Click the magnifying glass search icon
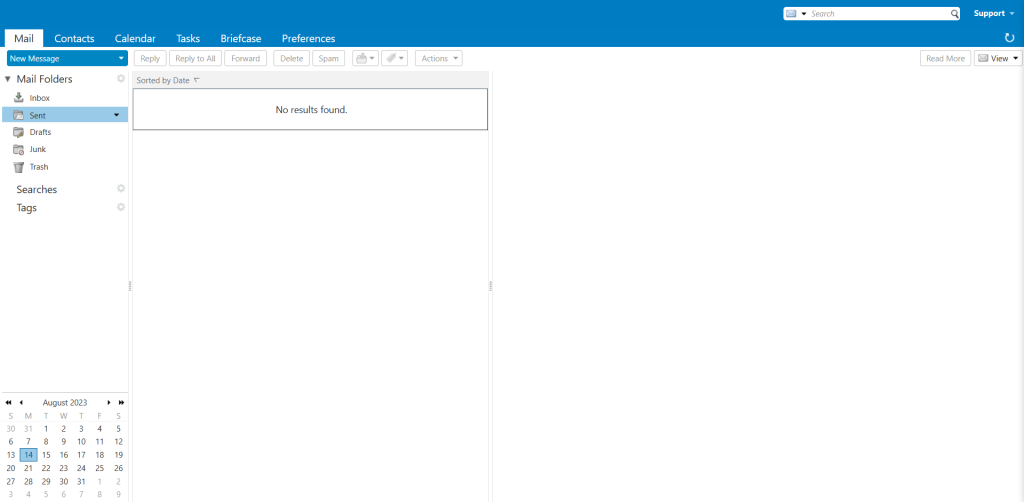The height and width of the screenshot is (502, 1024). [954, 14]
